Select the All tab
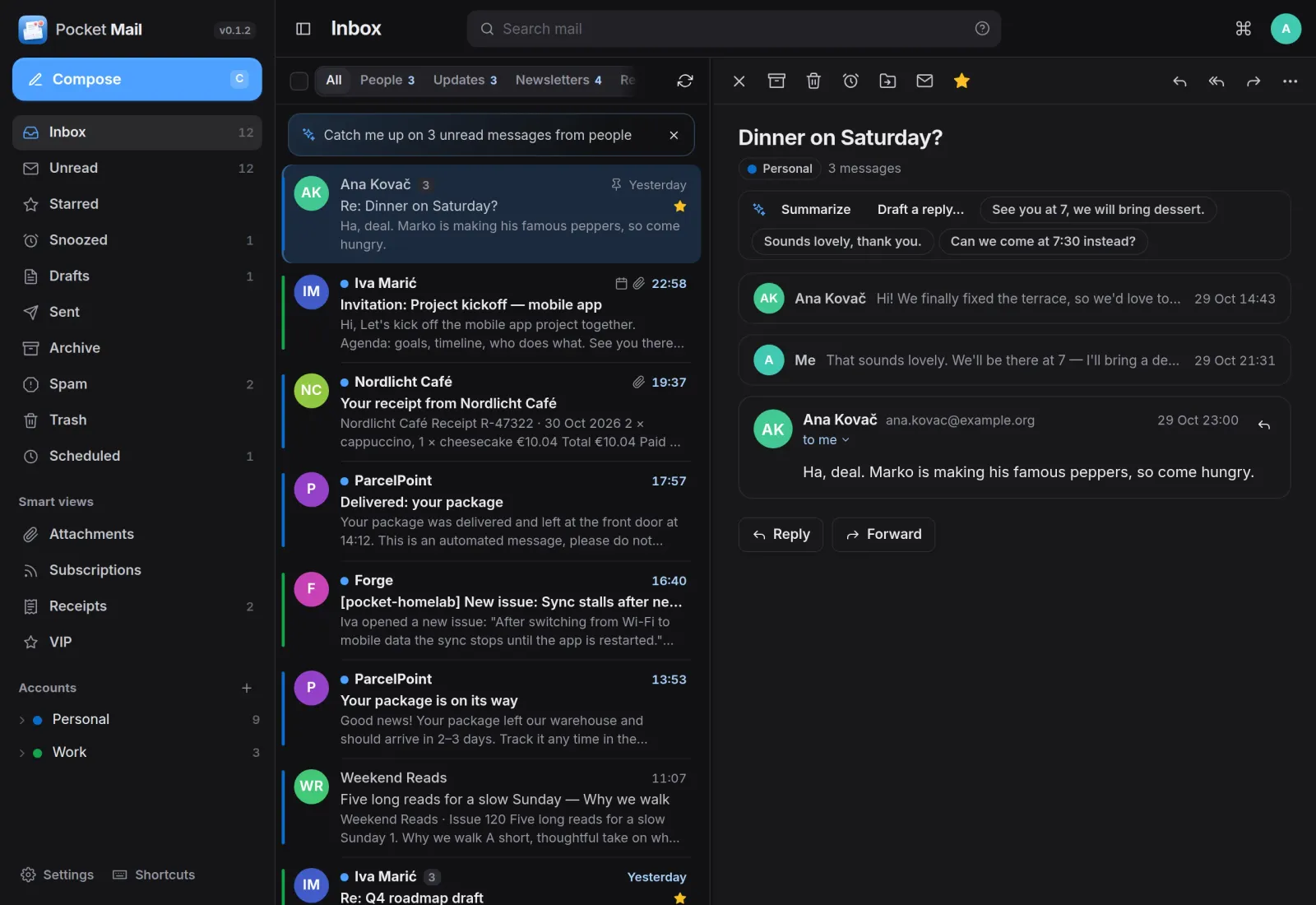Viewport: 1316px width, 905px height. tap(333, 80)
